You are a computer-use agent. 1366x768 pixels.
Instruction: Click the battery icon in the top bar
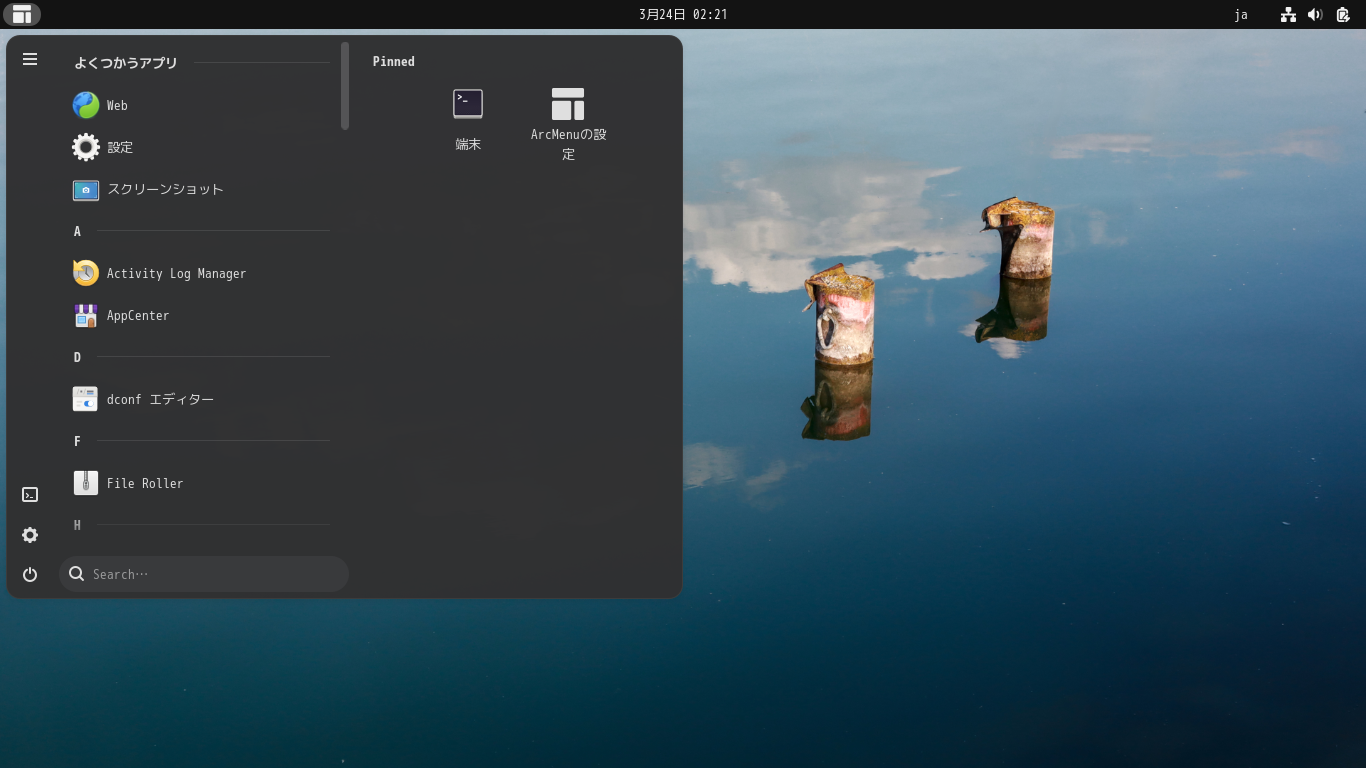click(1343, 14)
